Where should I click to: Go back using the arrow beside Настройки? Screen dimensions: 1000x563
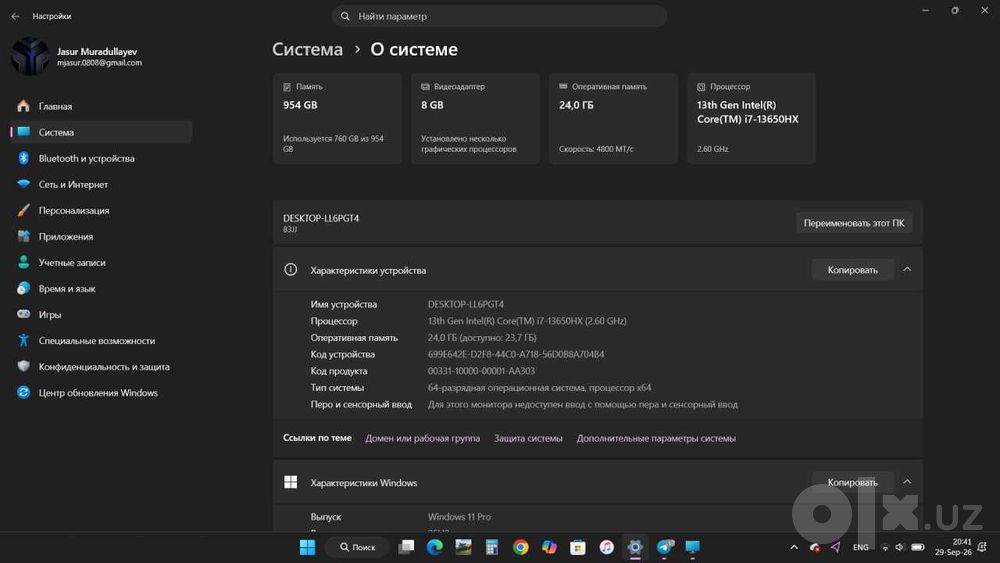point(15,17)
